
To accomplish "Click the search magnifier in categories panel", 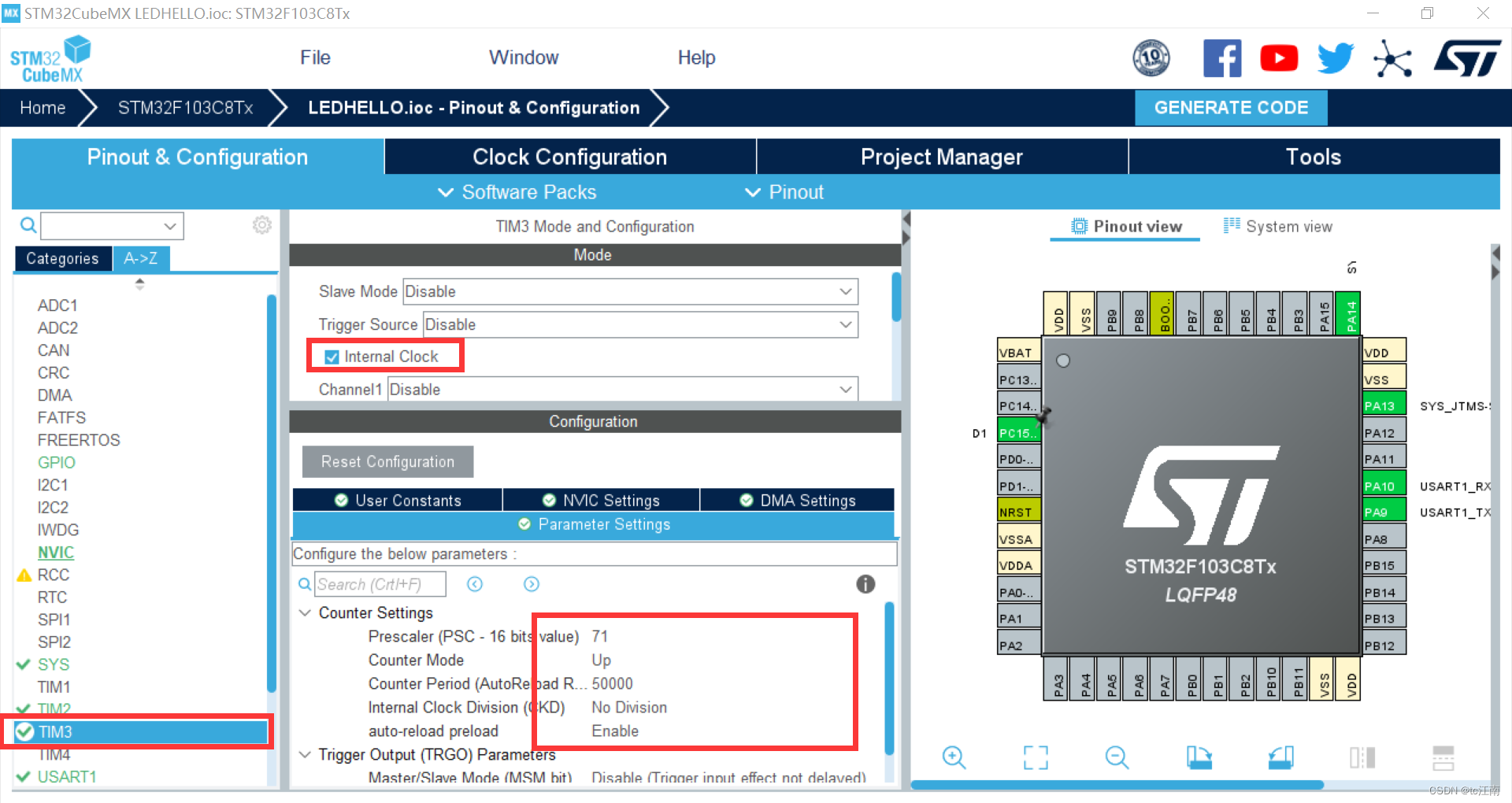I will click(x=28, y=226).
